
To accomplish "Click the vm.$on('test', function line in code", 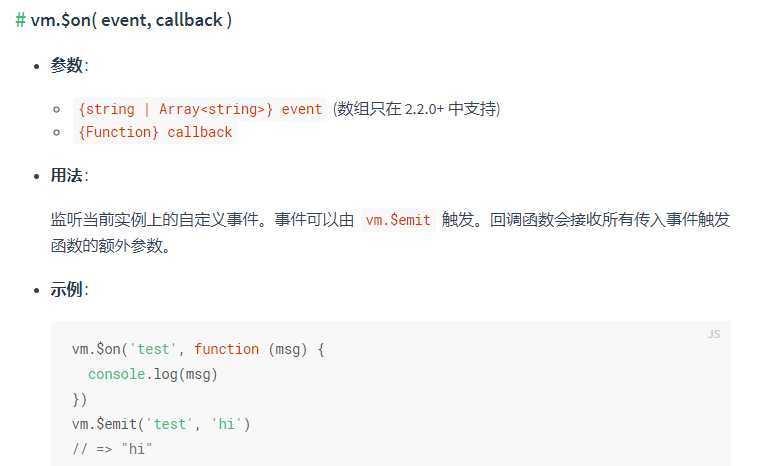I will tap(198, 349).
